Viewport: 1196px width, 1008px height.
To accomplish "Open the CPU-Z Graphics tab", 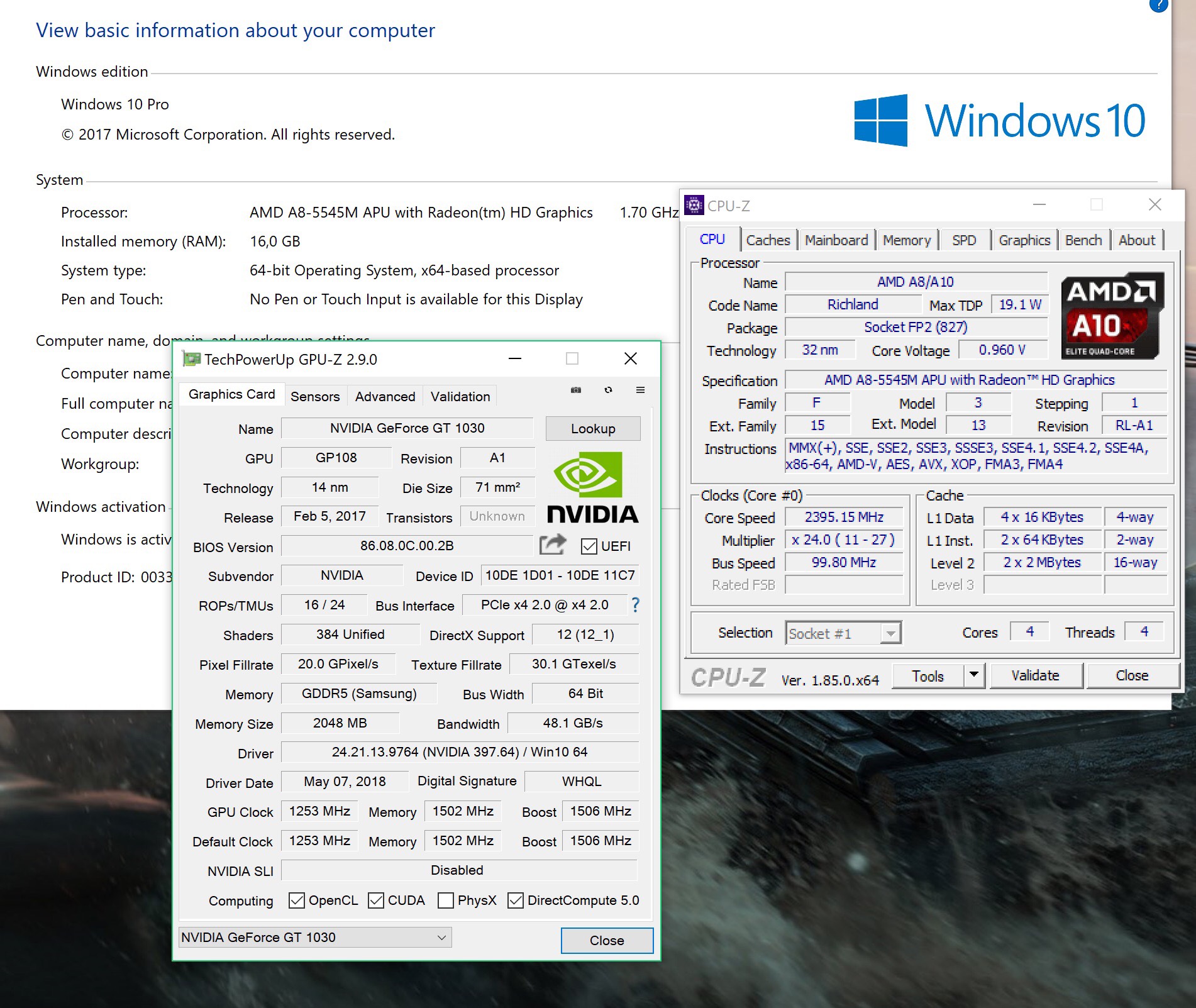I will [1024, 240].
